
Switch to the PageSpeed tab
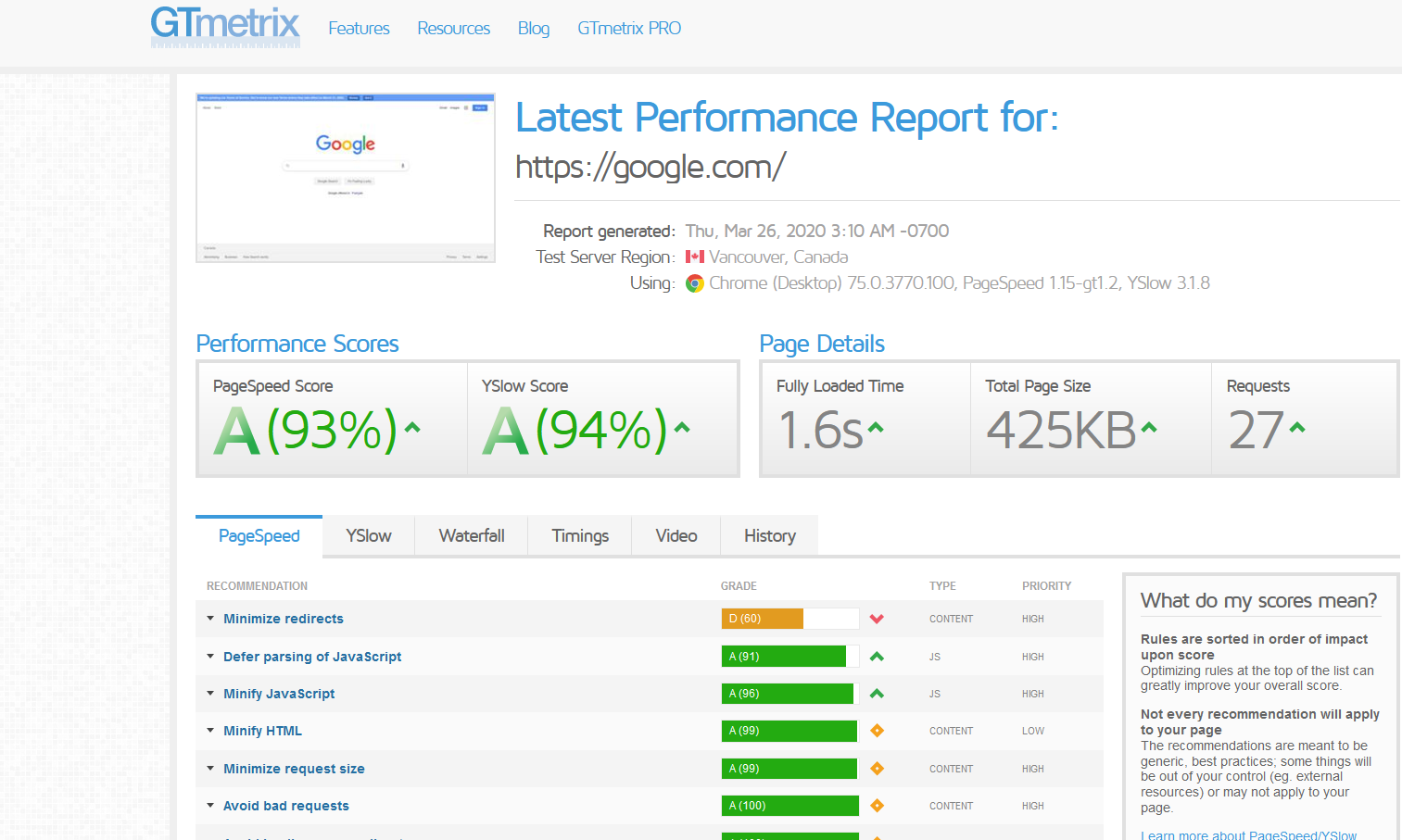point(259,536)
